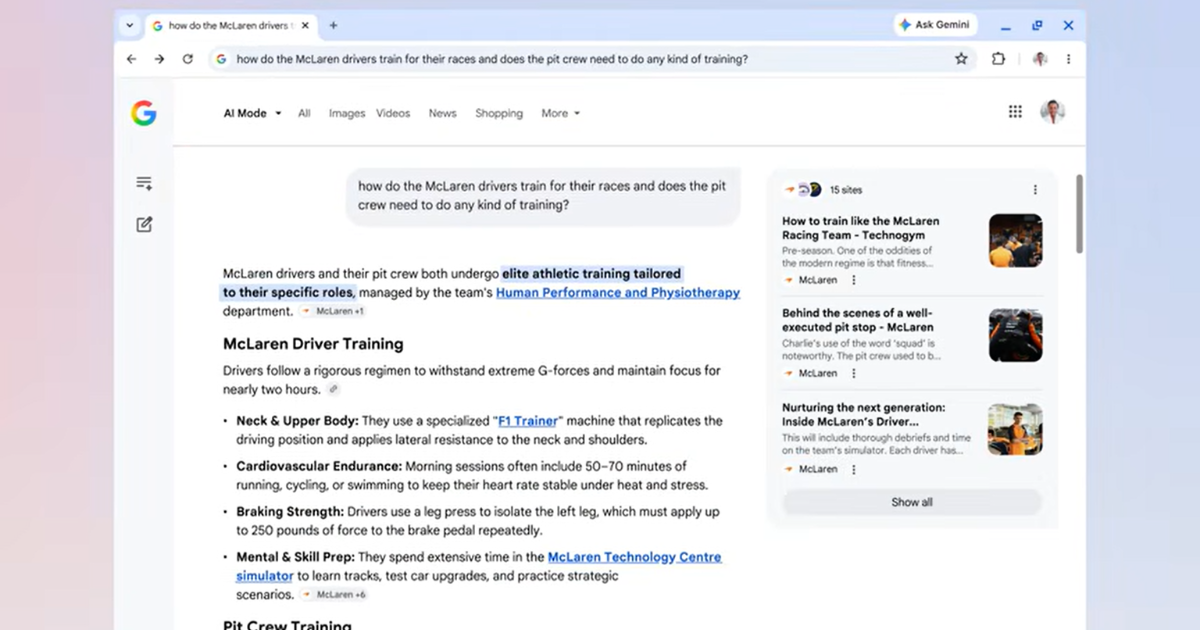
Task: Go forward using browser forward arrow
Action: 159,59
